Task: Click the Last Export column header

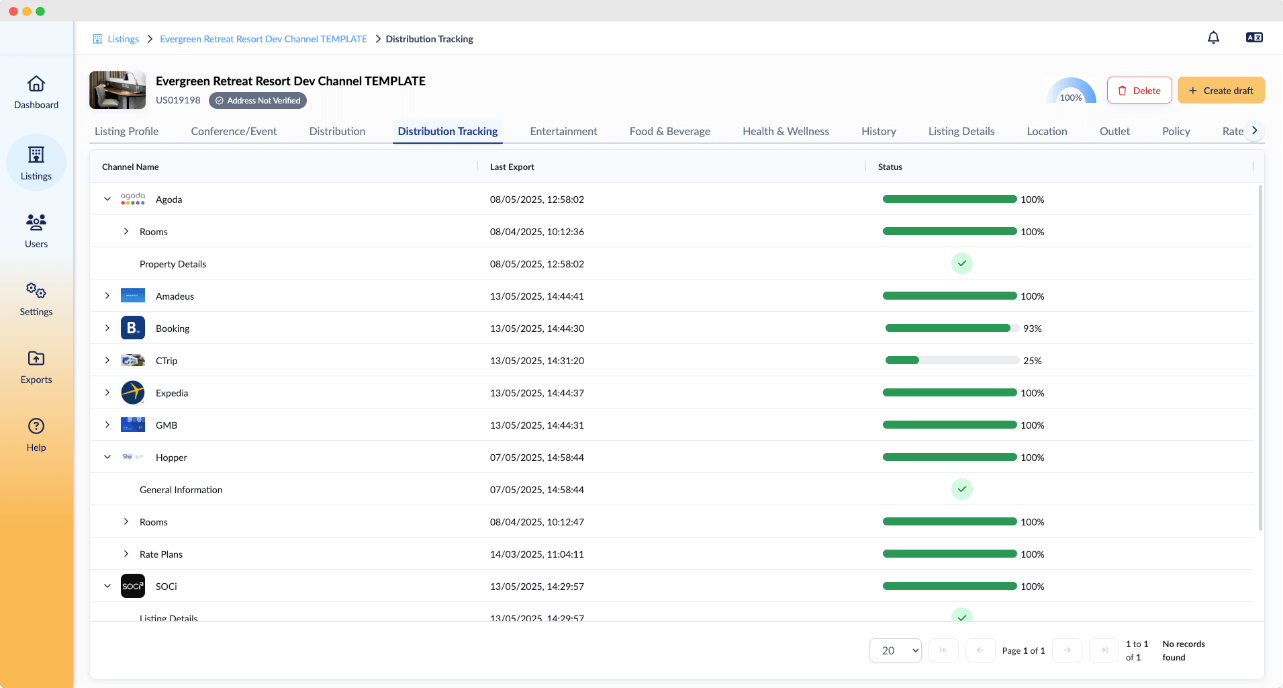Action: [512, 167]
